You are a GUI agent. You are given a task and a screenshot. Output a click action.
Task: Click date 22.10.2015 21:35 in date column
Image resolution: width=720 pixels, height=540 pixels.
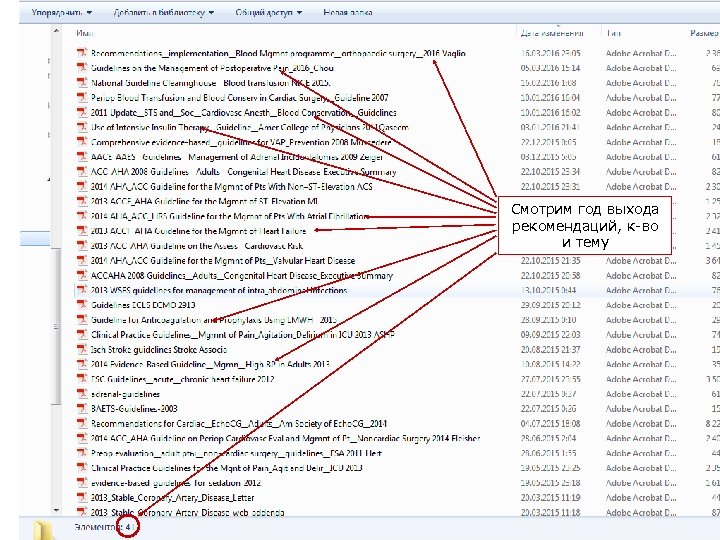coord(550,260)
